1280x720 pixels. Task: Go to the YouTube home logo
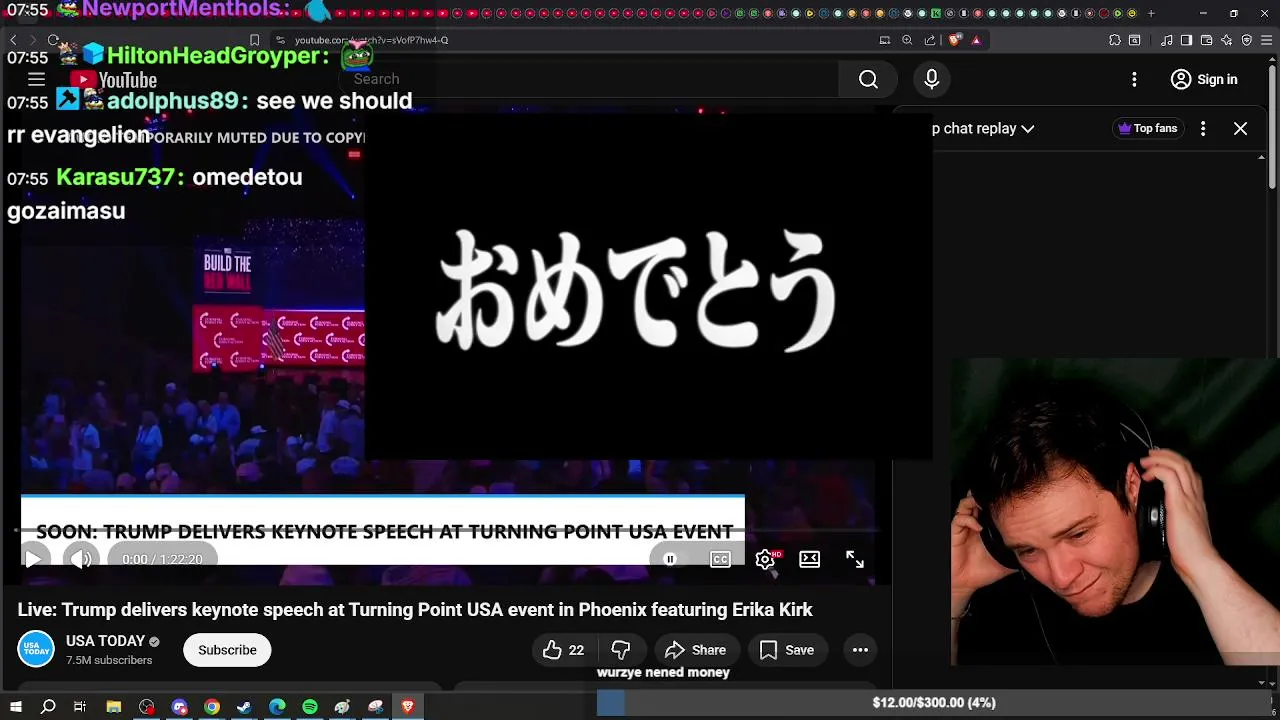113,80
